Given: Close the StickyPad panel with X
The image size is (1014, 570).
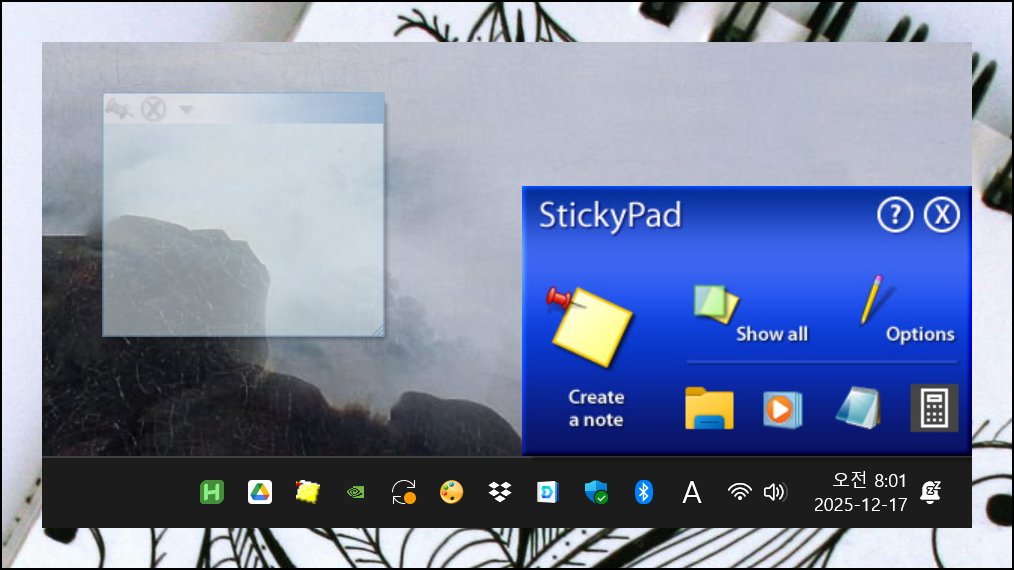Looking at the screenshot, I should point(942,215).
